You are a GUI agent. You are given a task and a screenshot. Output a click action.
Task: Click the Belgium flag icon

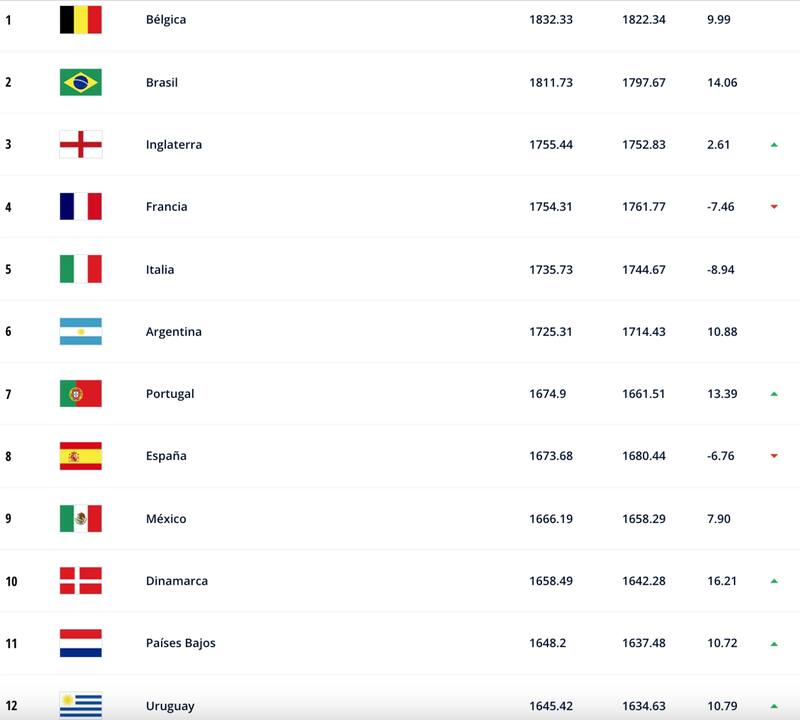coord(80,20)
